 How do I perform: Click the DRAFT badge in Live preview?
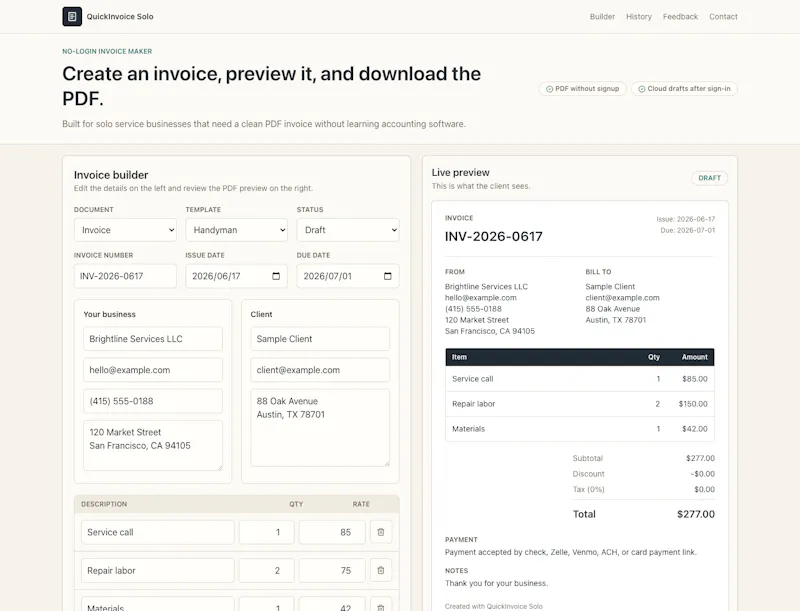(709, 178)
